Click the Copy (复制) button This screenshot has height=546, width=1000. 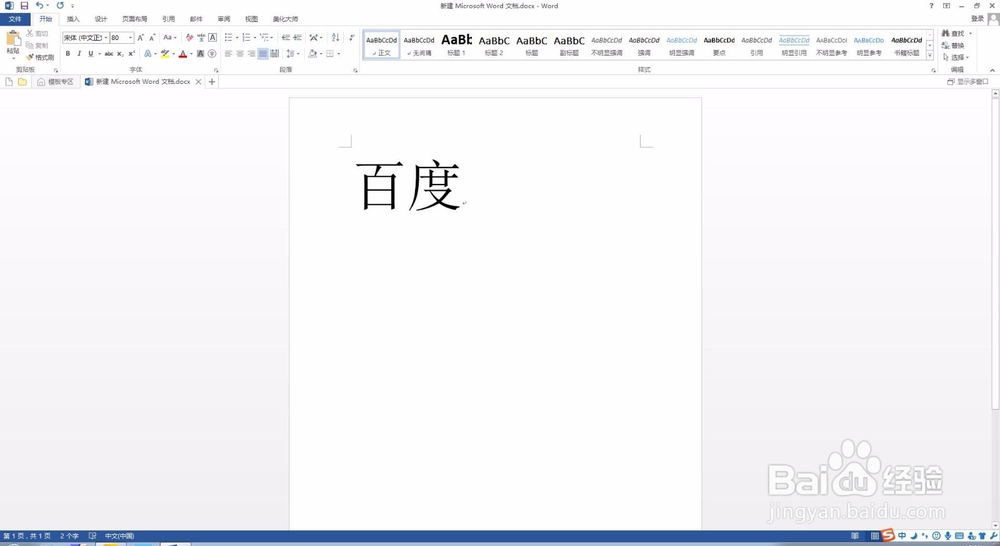click(37, 45)
